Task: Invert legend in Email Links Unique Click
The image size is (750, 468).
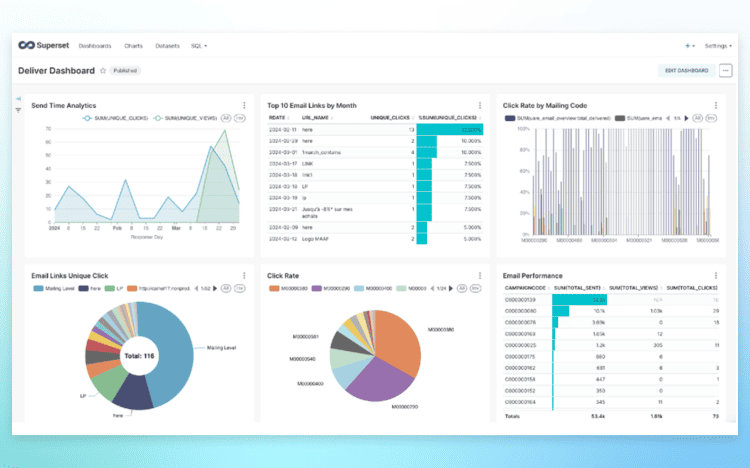Action: coord(240,289)
